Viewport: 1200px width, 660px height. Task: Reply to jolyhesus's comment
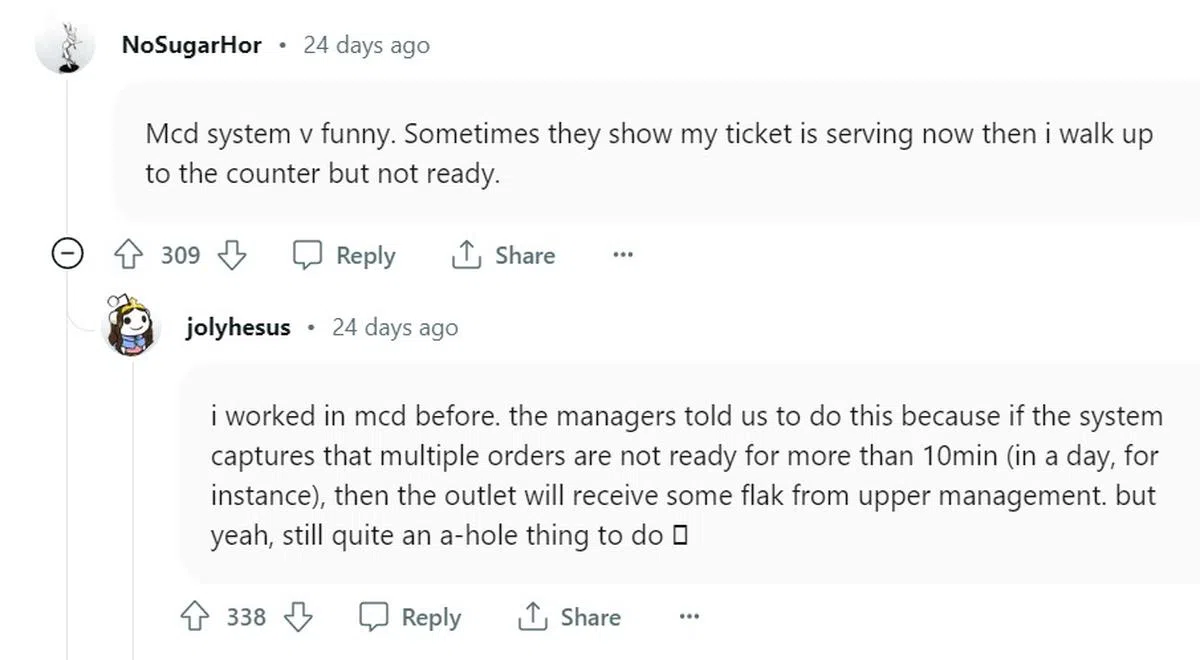point(410,617)
